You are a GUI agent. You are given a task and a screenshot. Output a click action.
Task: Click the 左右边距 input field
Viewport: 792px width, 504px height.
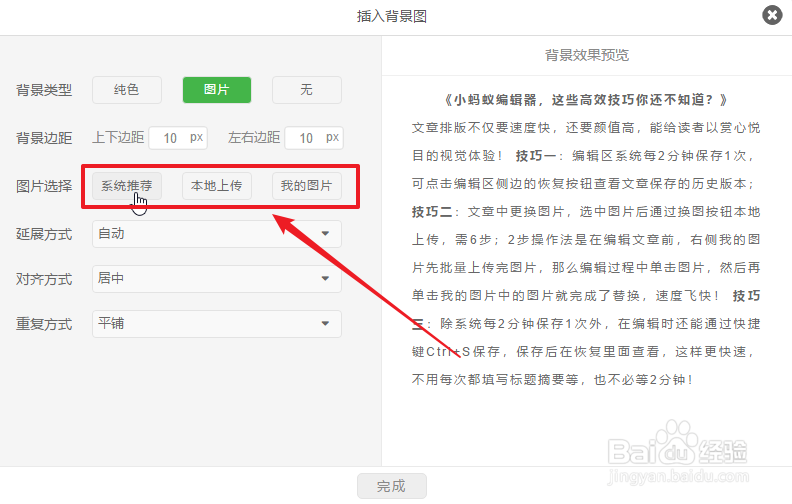tap(314, 138)
